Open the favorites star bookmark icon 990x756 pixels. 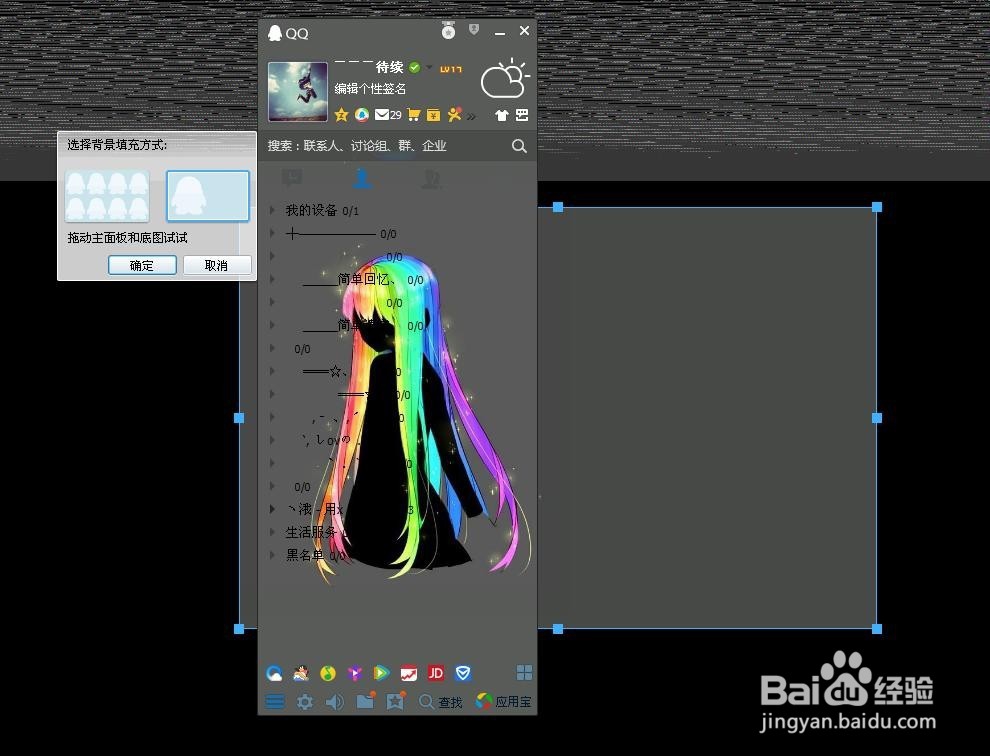point(396,700)
